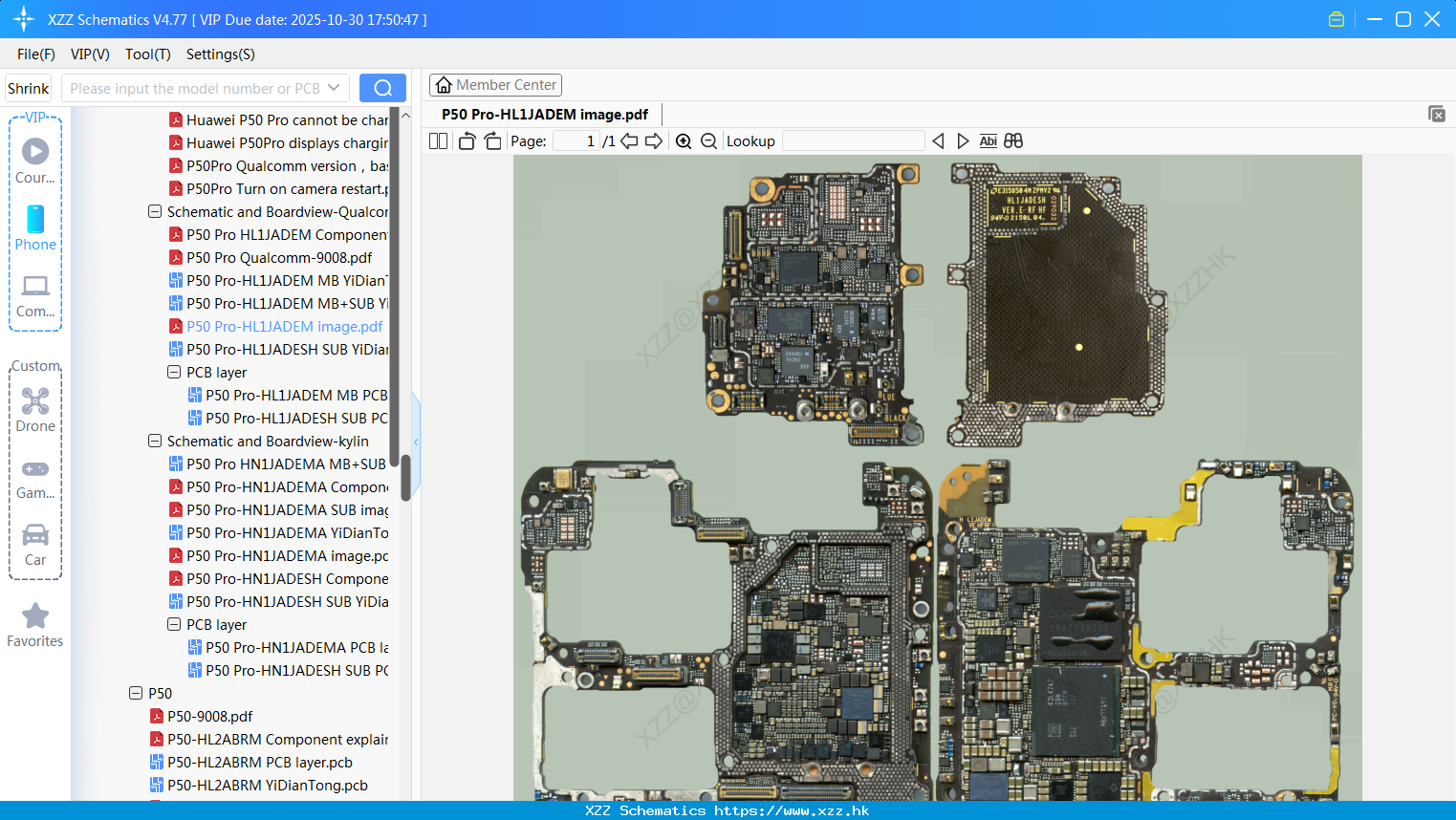This screenshot has height=820, width=1456.
Task: Rotate page counterclockwise
Action: tap(467, 141)
